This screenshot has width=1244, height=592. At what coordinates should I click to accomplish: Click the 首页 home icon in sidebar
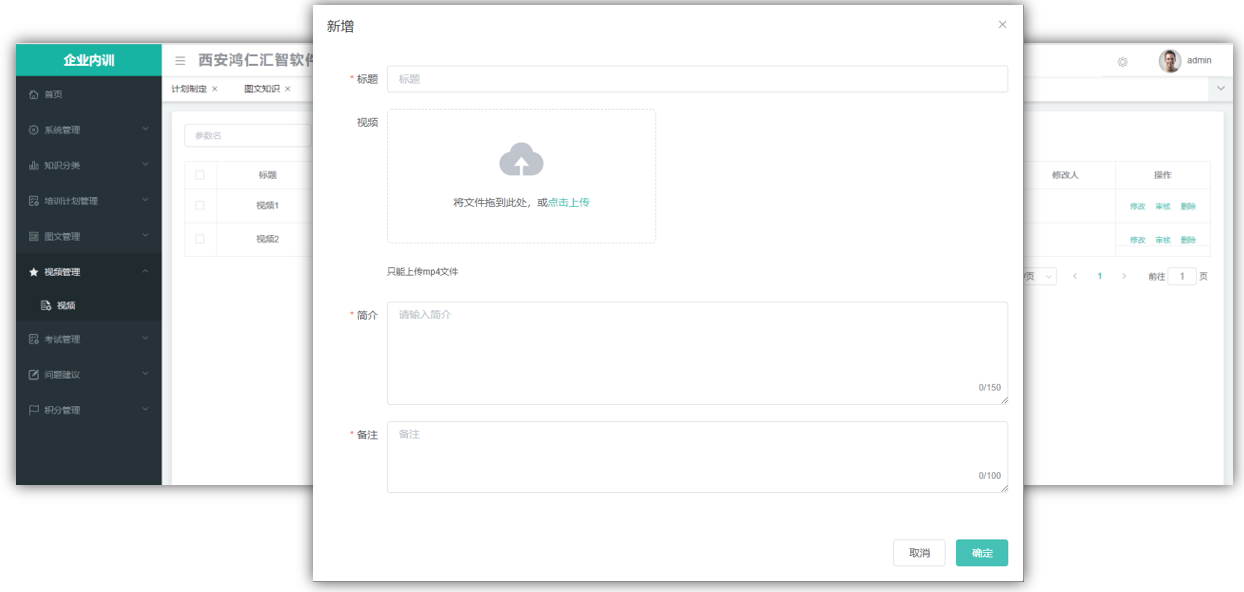coord(34,94)
